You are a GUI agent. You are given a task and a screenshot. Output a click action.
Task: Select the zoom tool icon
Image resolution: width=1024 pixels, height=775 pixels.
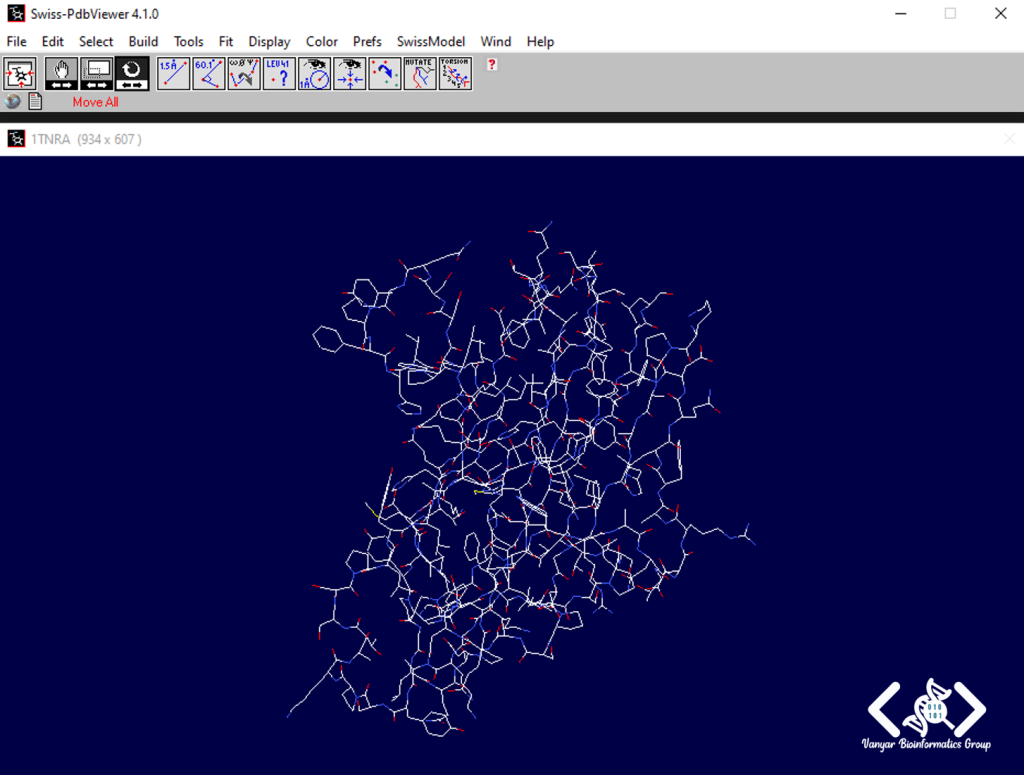pos(97,74)
